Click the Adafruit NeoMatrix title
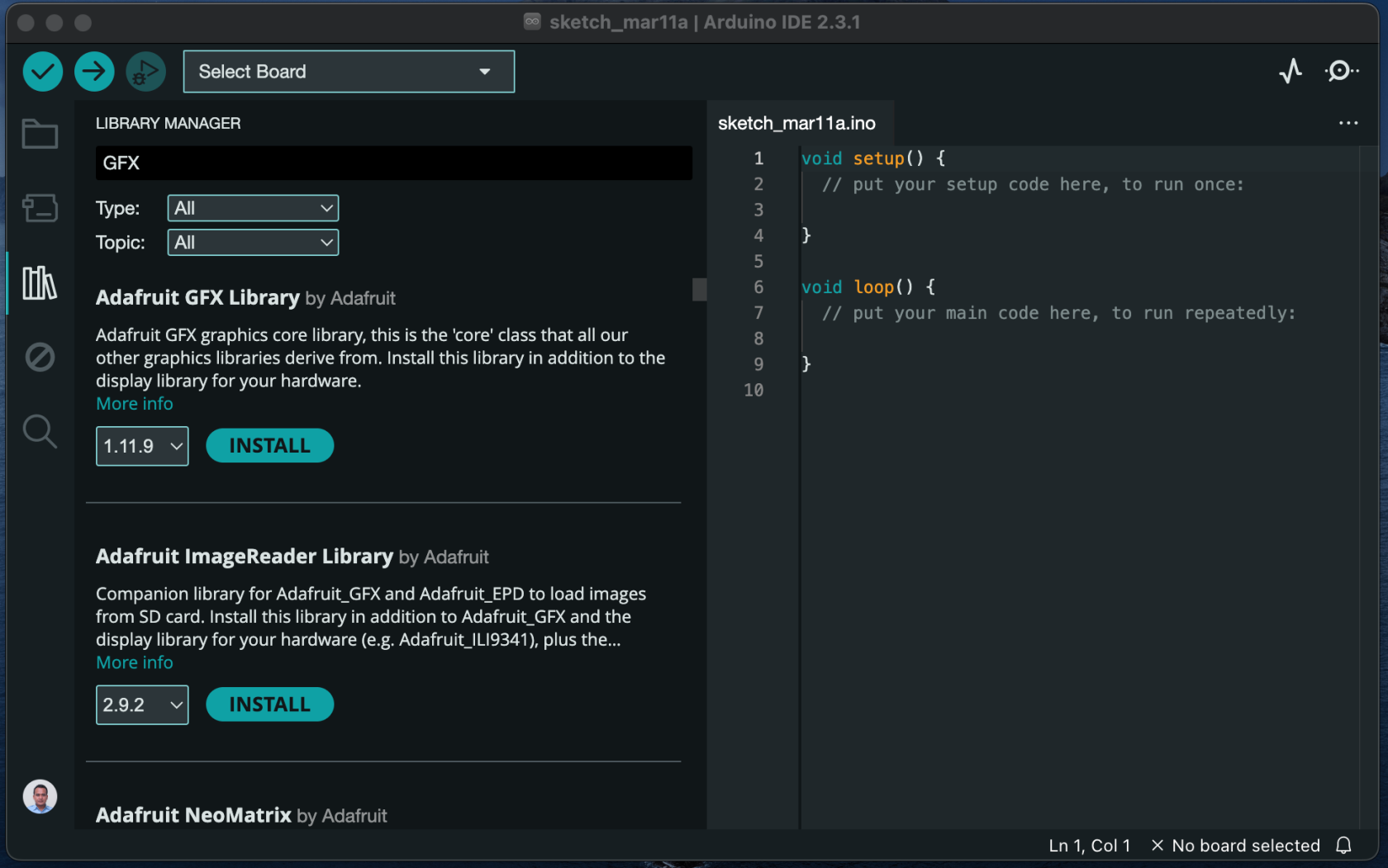Screen dimensions: 1388x868 pyautogui.click(x=193, y=815)
